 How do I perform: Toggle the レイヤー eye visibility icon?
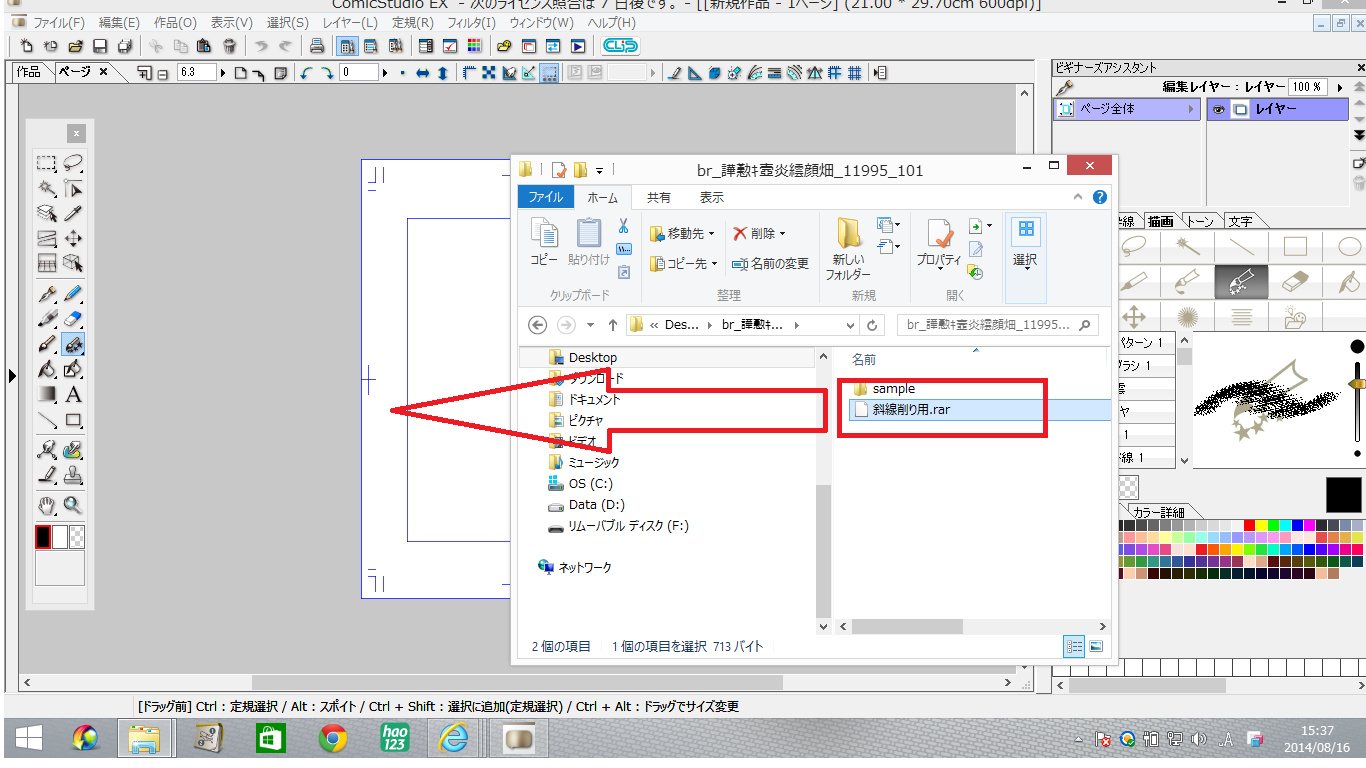pos(1218,110)
